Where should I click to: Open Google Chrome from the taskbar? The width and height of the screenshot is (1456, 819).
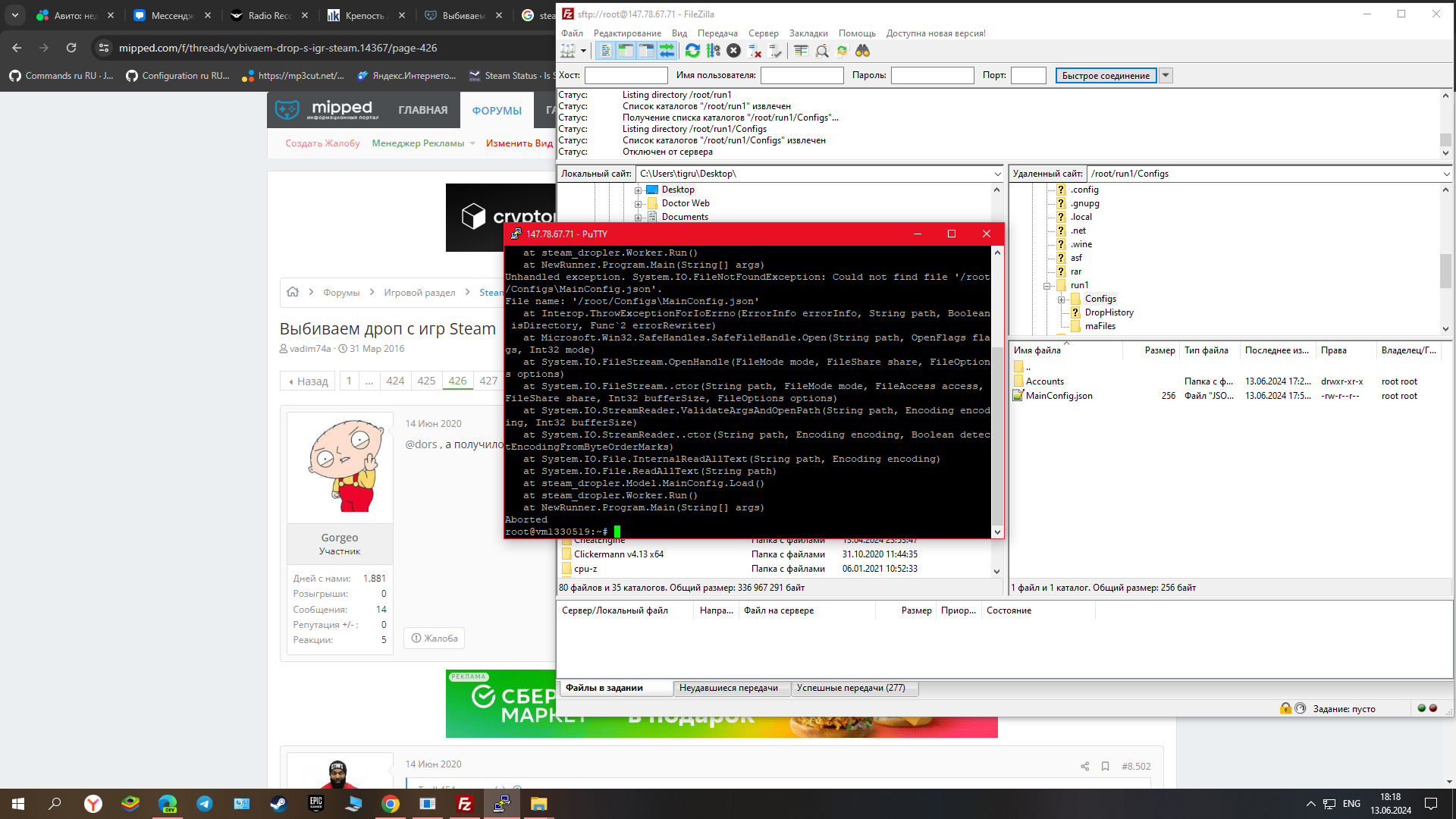[390, 804]
